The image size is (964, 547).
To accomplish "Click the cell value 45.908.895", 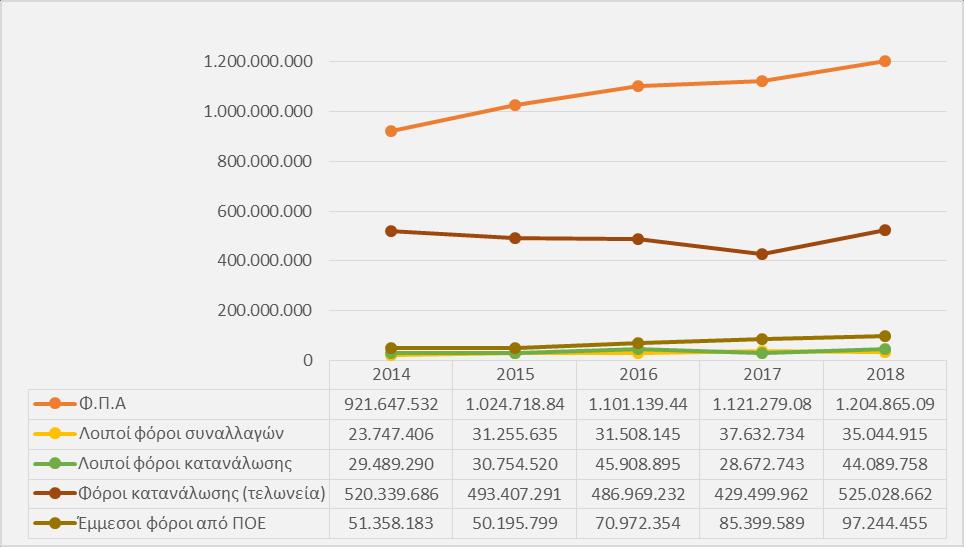I will click(x=638, y=464).
